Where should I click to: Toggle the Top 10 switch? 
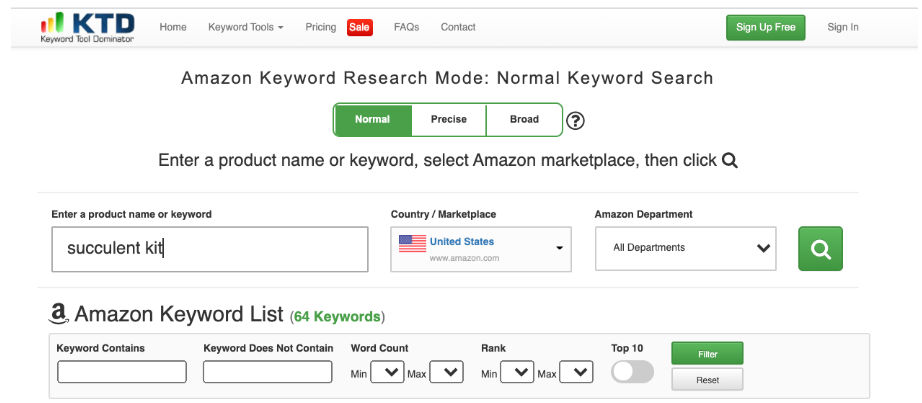(632, 372)
